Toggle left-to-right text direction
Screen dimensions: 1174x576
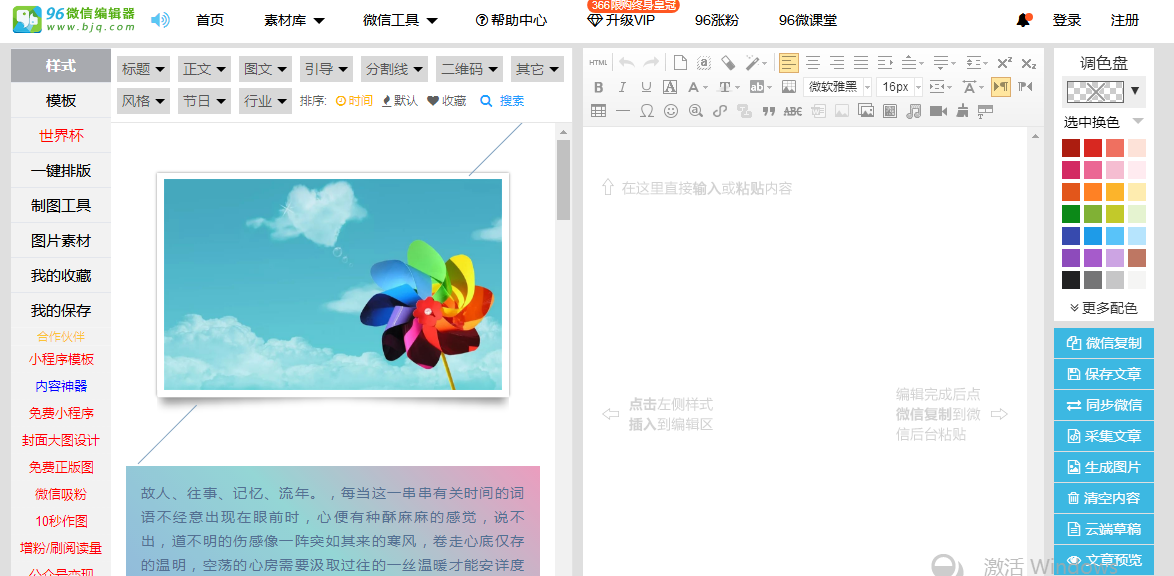coord(1000,87)
